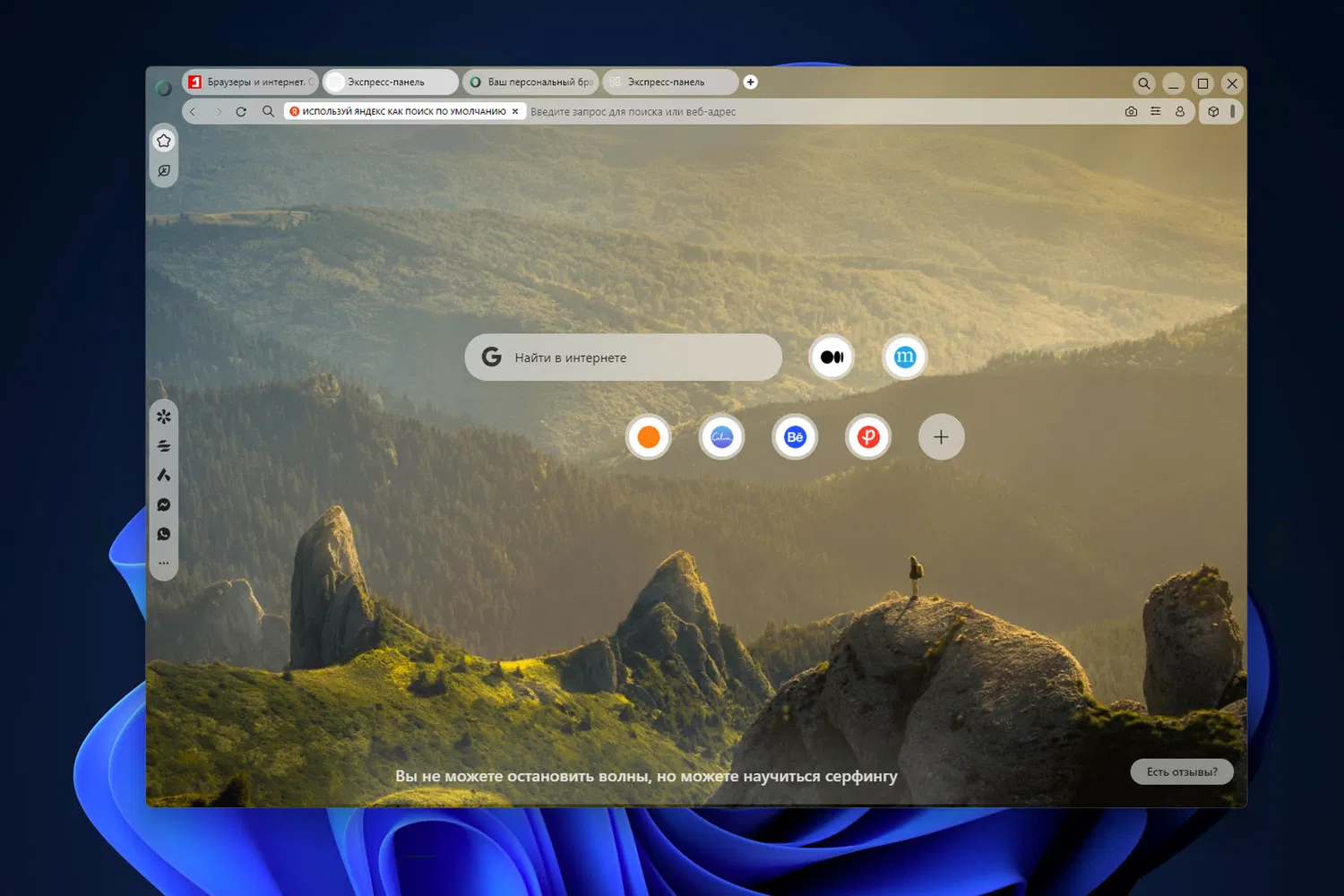Open Facebook Messenger in the sidebar

pos(164,504)
